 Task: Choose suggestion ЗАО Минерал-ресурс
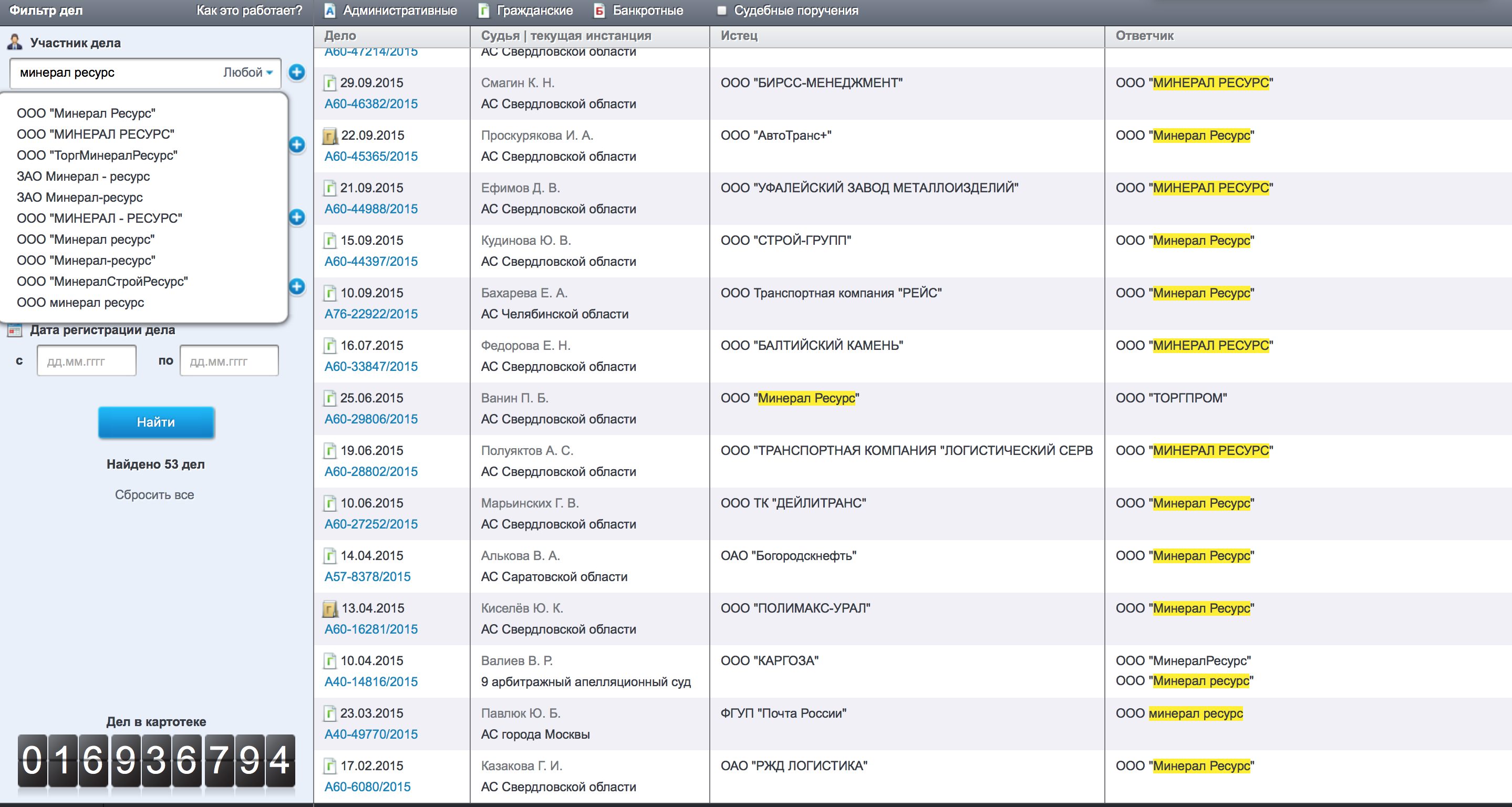click(79, 198)
